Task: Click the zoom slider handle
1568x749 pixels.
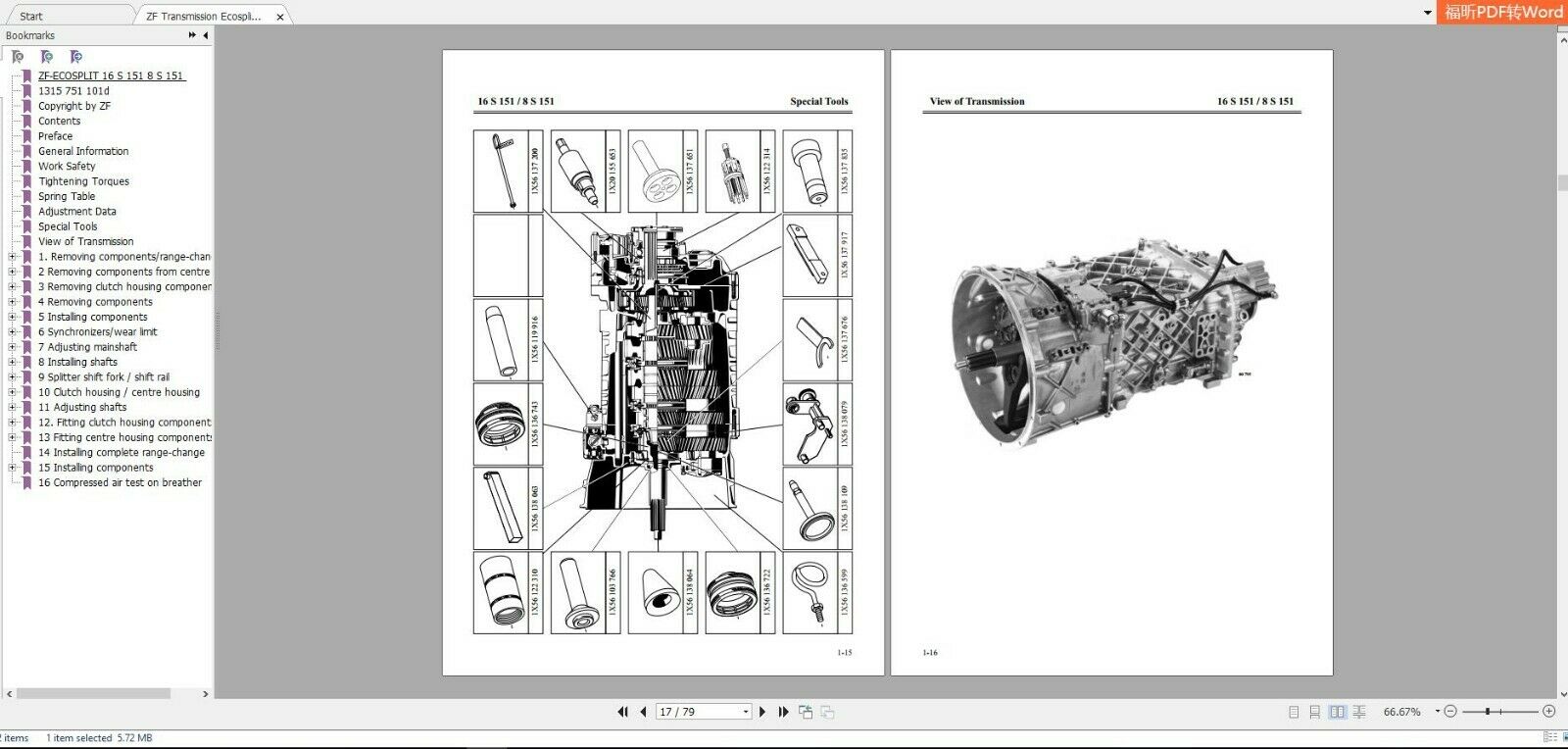Action: point(1488,712)
